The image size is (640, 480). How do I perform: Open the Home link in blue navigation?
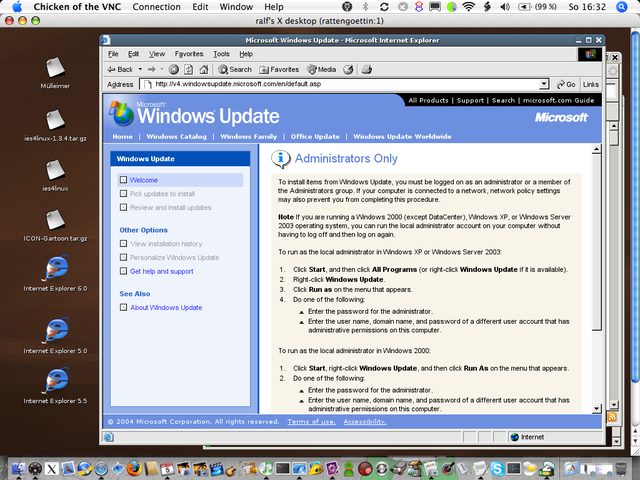pyautogui.click(x=122, y=136)
